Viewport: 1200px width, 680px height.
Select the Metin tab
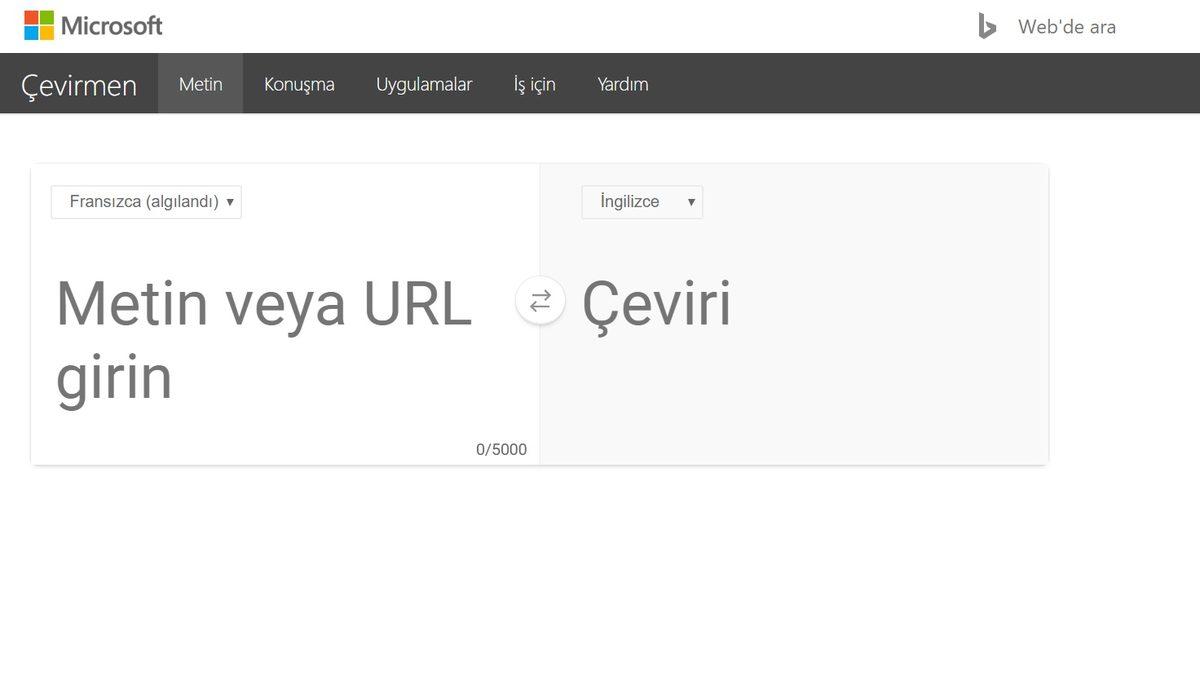(200, 84)
